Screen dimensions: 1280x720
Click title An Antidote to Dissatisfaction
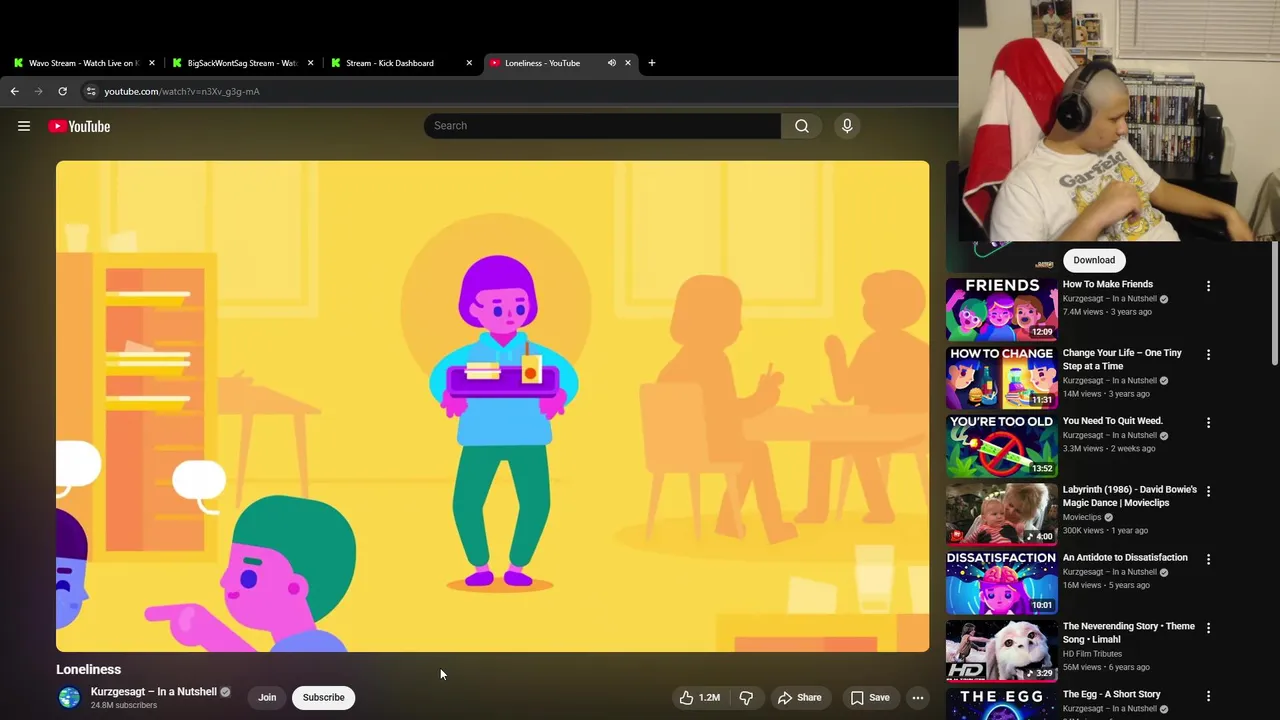[x=1125, y=558]
